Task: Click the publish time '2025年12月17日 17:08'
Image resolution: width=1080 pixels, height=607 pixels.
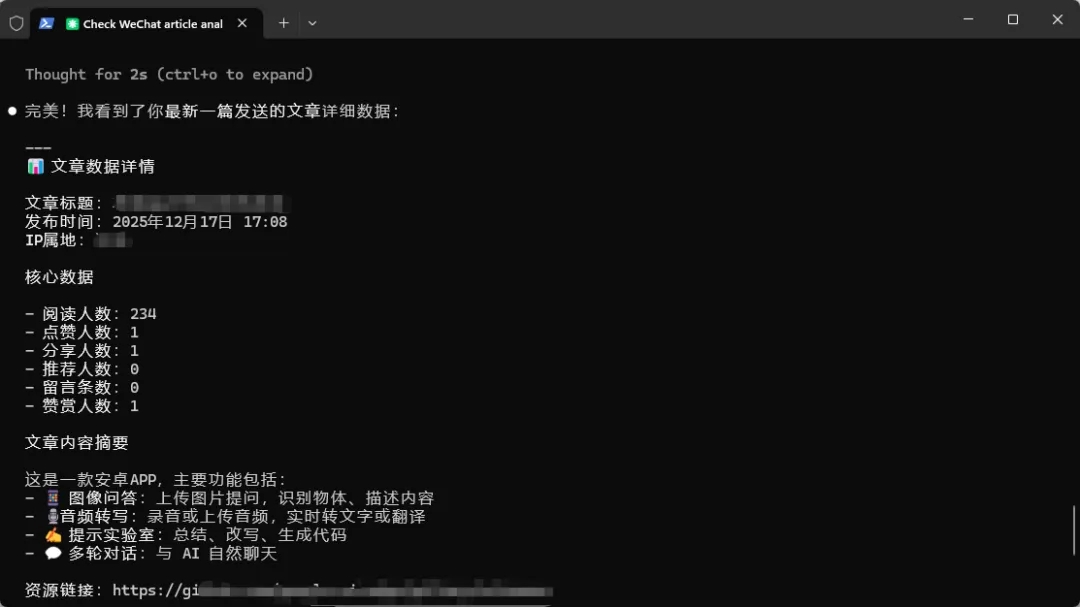Action: [200, 222]
